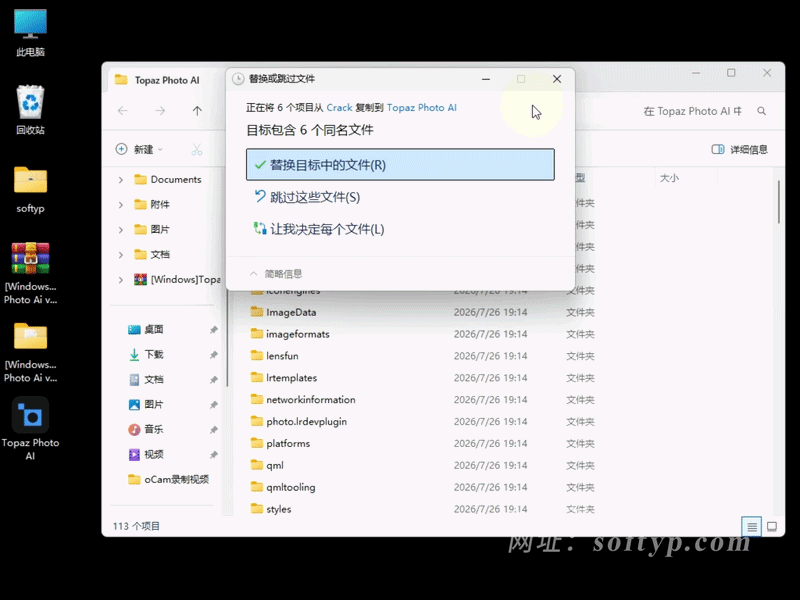The height and width of the screenshot is (600, 800).
Task: Open the Topaz Photo AI destination link in the dialog
Action: coord(421,108)
